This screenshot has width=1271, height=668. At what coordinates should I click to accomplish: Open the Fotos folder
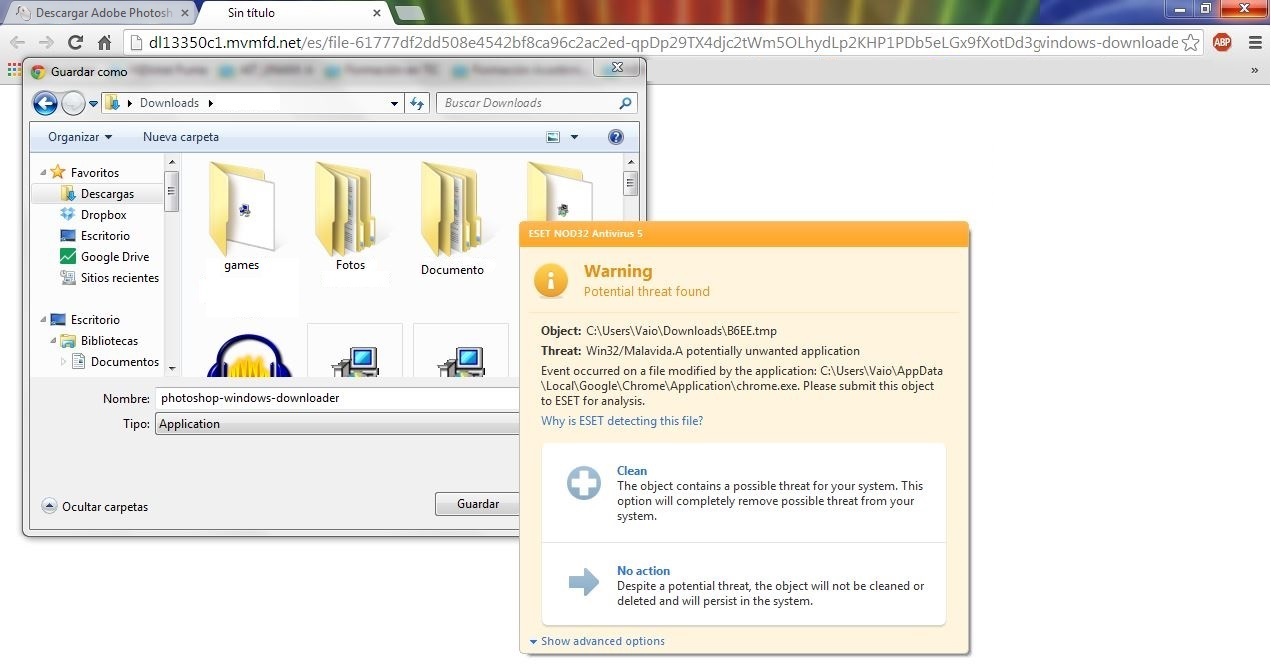pos(350,216)
